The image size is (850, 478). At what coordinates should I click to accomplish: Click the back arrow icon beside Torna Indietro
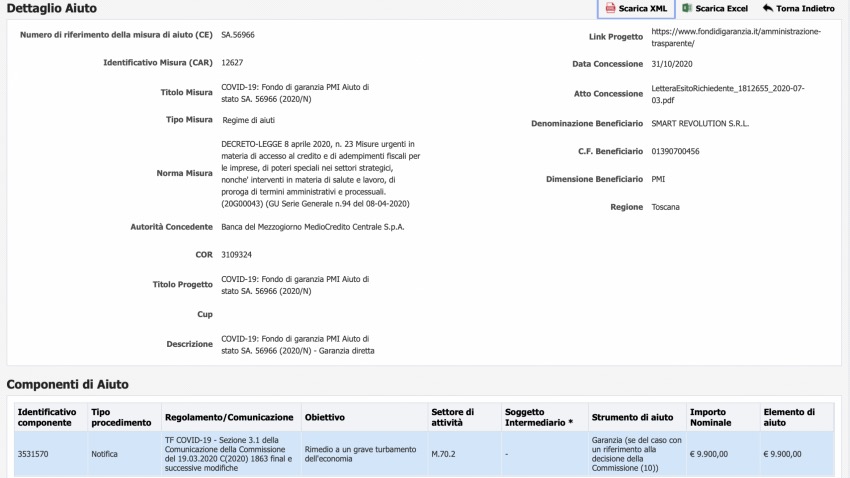768,8
